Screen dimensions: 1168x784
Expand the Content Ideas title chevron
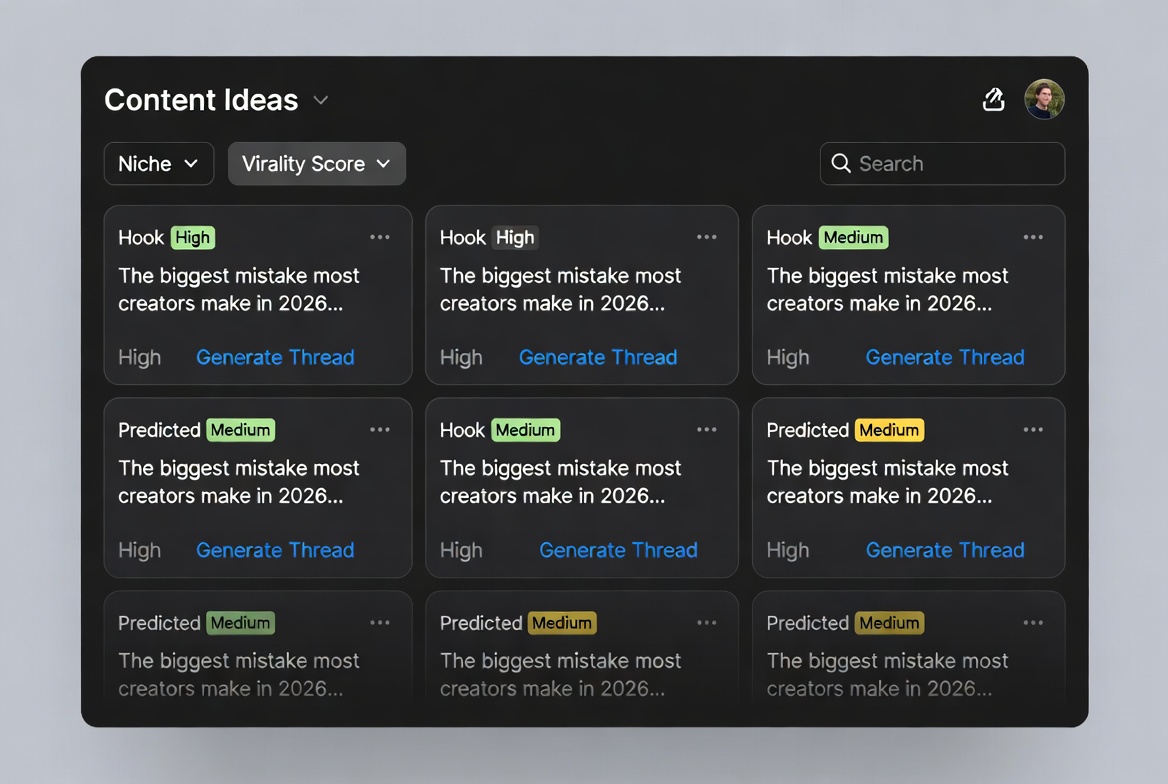[321, 100]
